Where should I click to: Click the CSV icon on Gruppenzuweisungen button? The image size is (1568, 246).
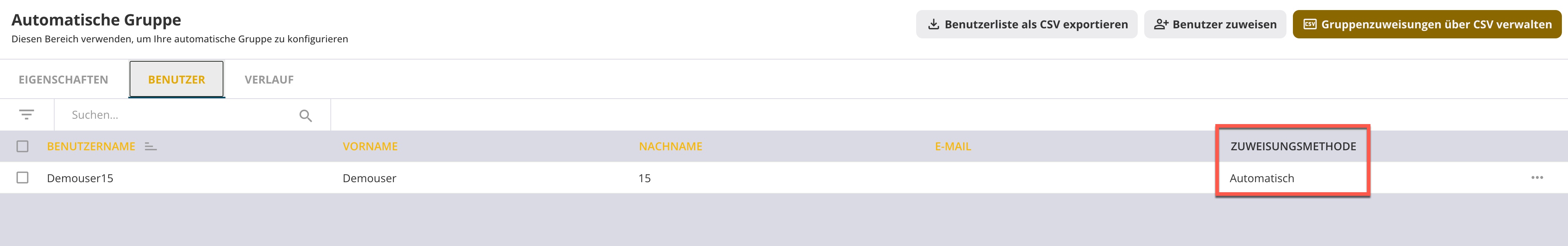pos(1310,24)
